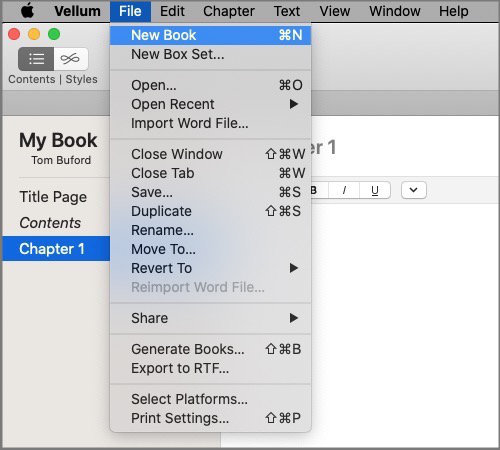Image resolution: width=500 pixels, height=450 pixels.
Task: Minimize the window with yellow button
Action: click(x=34, y=34)
